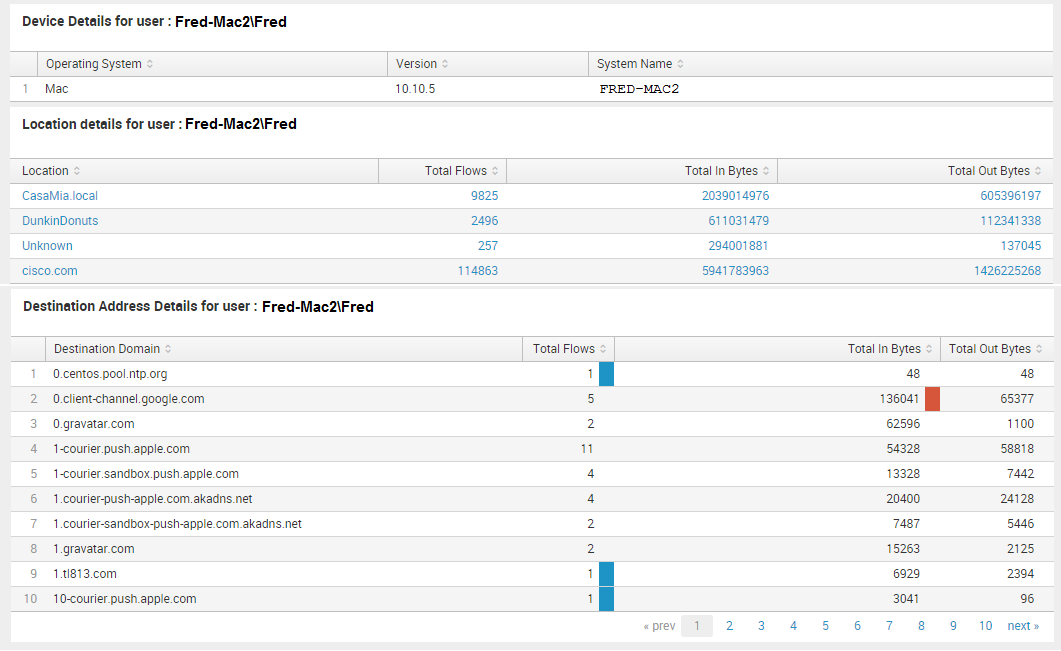1061x651 pixels.
Task: Click the red bar in 0.client-channel.google.com row
Action: pos(932,399)
